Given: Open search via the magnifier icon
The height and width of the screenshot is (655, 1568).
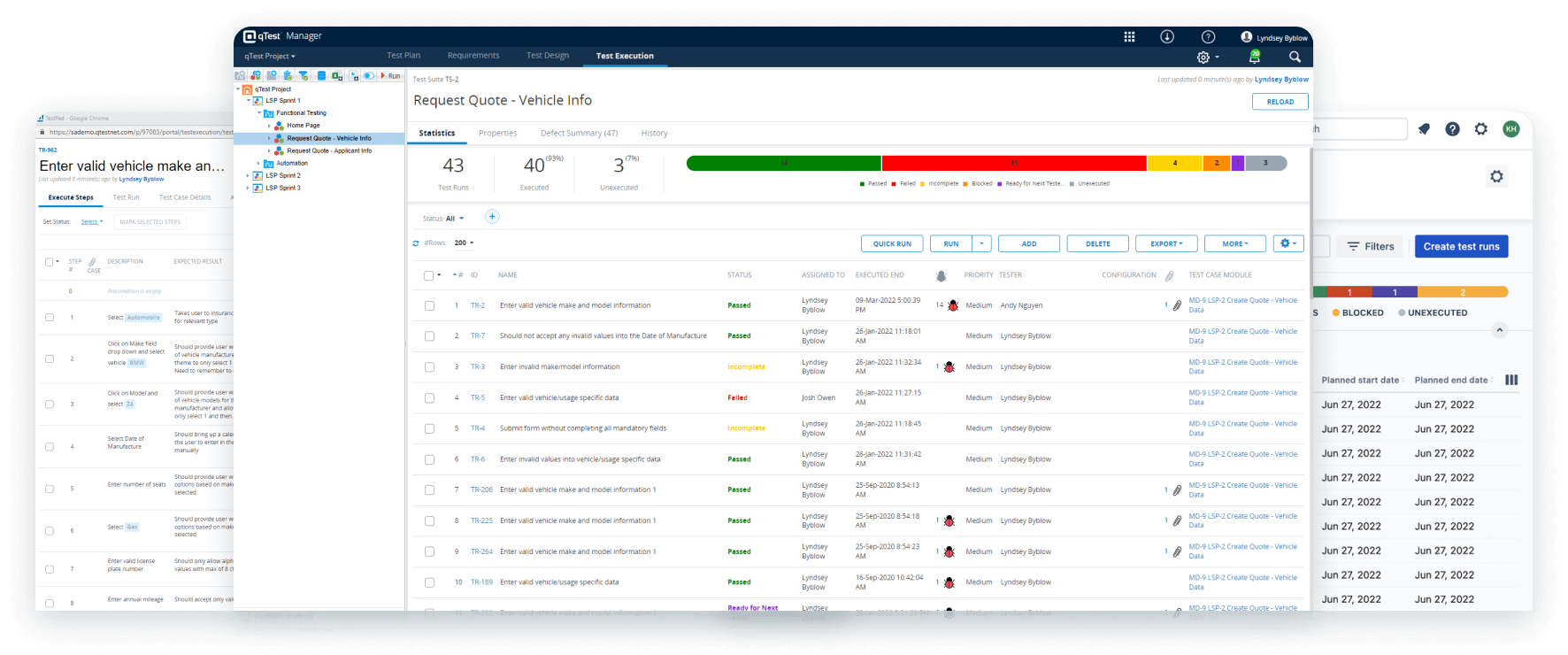Looking at the screenshot, I should click(1295, 57).
